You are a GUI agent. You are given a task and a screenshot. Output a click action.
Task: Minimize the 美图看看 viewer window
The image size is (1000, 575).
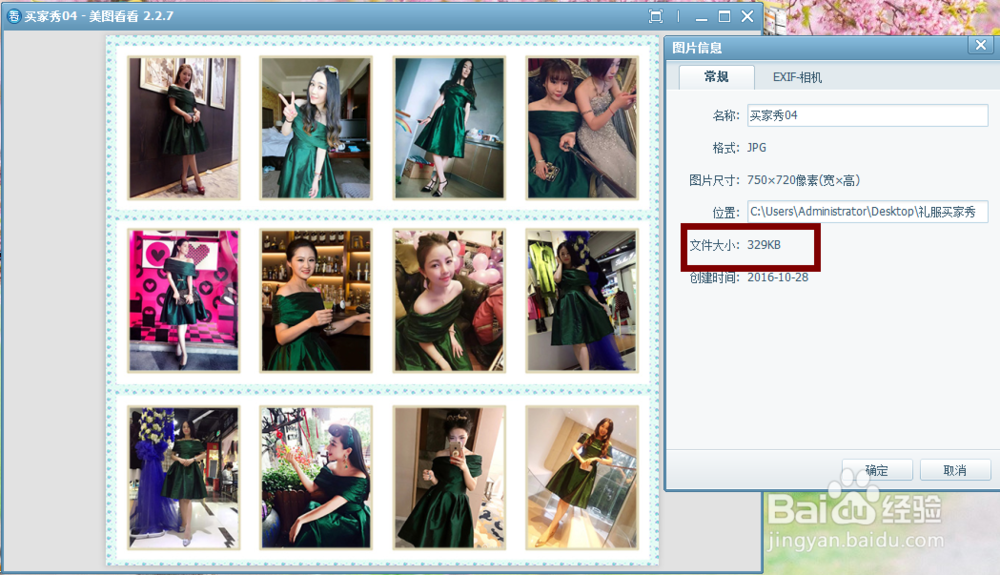(702, 17)
